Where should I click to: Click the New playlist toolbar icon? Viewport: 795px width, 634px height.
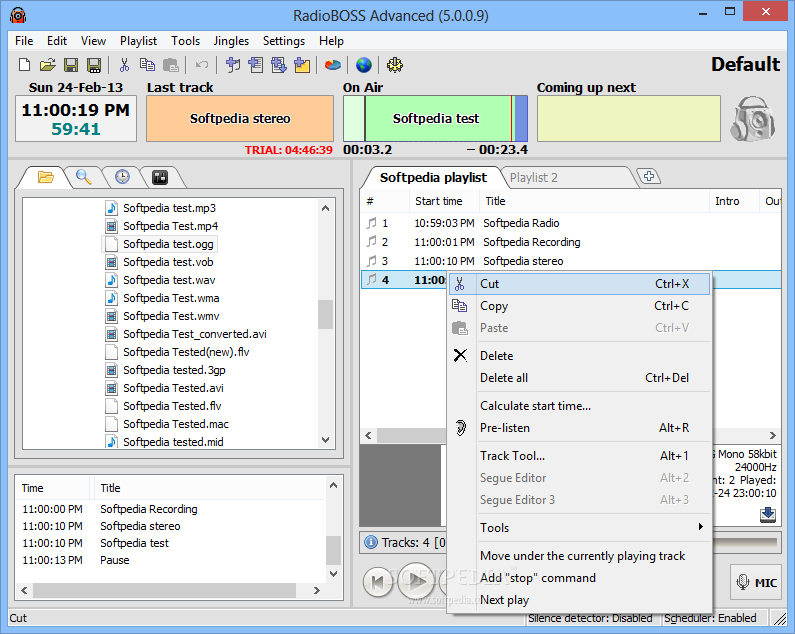pyautogui.click(x=24, y=65)
